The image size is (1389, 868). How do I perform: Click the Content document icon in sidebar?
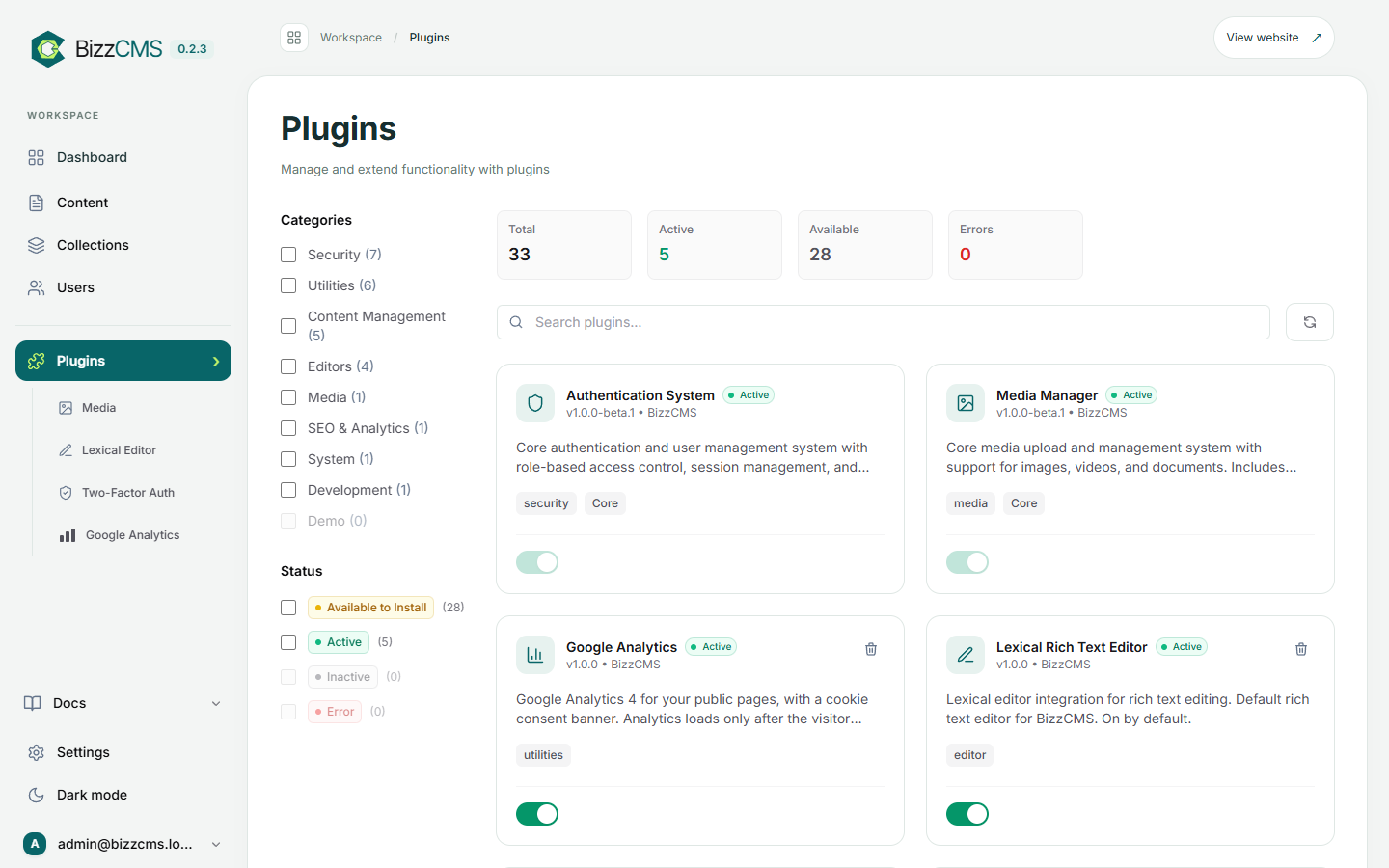click(x=37, y=203)
